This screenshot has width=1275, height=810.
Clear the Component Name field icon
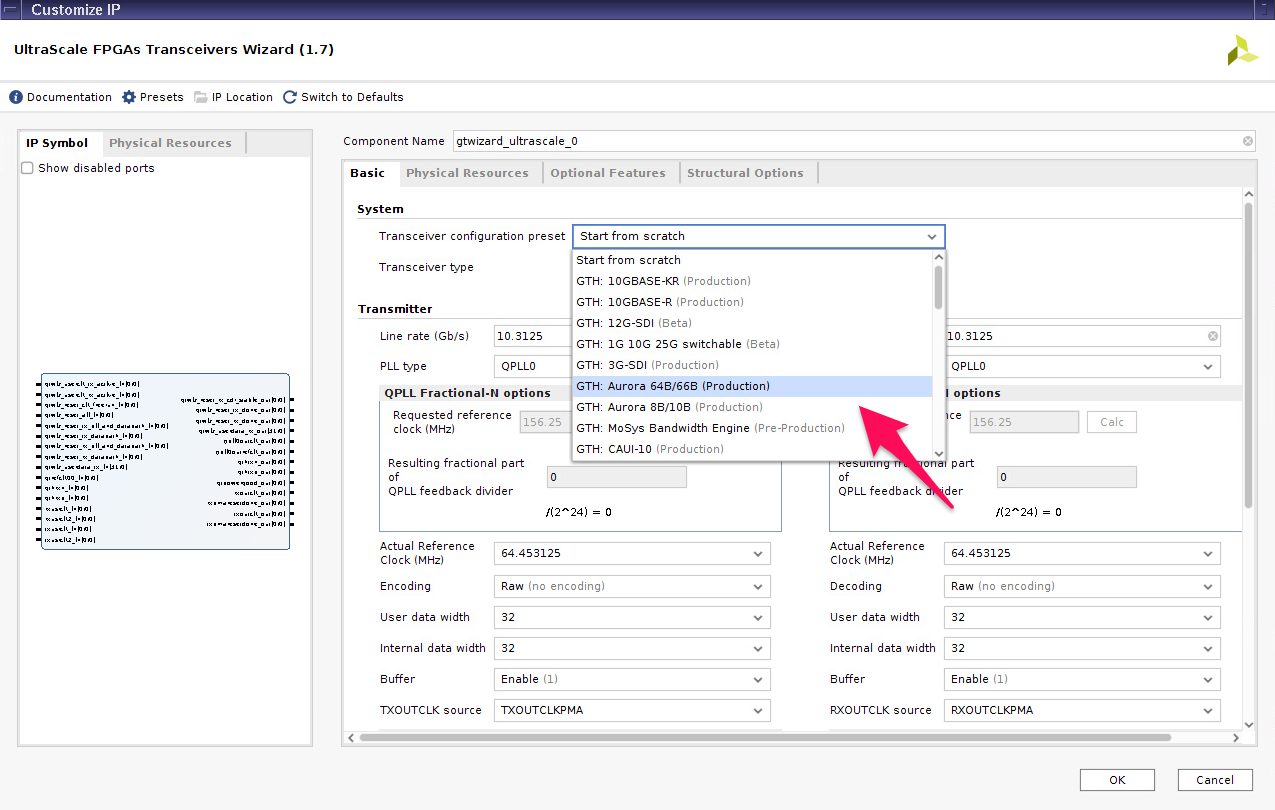1248,141
